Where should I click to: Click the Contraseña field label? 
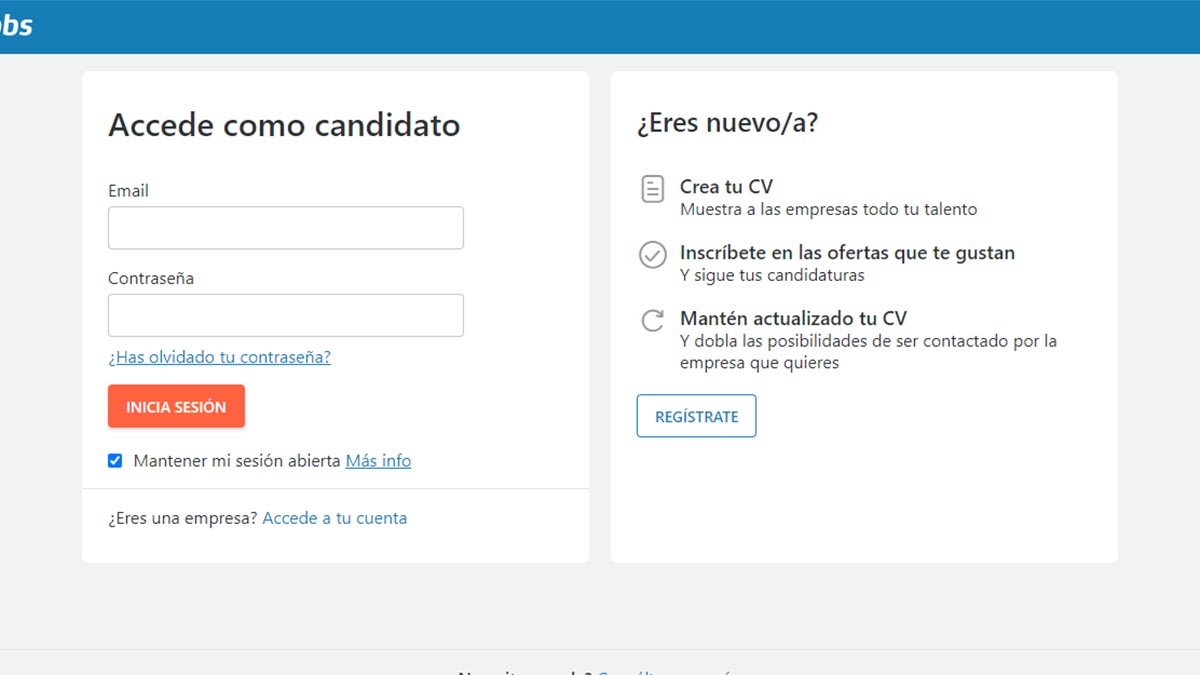[x=150, y=278]
